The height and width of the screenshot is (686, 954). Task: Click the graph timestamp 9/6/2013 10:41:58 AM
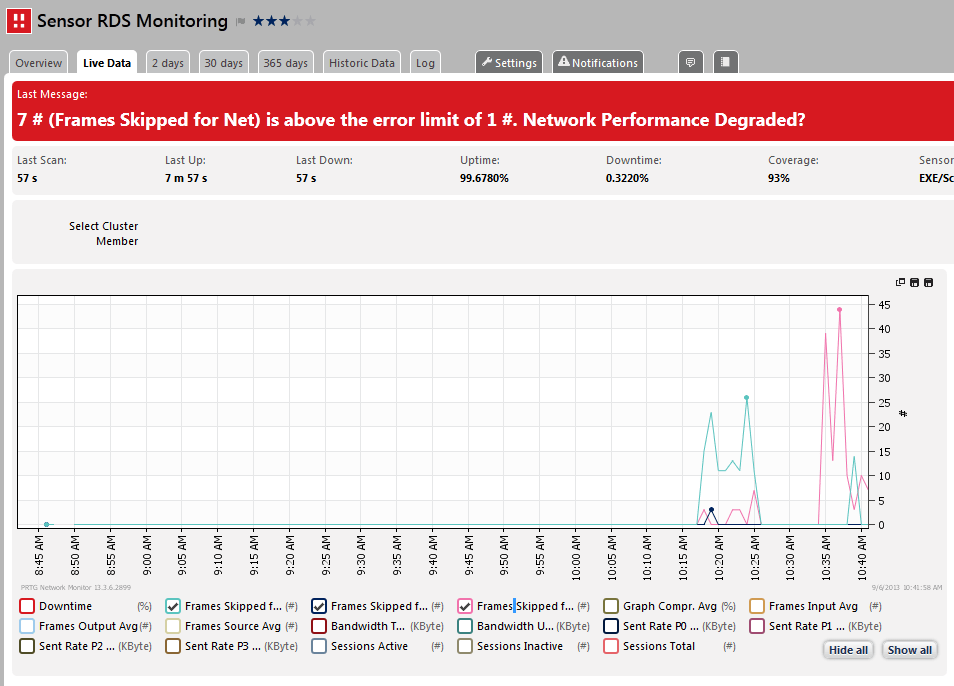907,587
